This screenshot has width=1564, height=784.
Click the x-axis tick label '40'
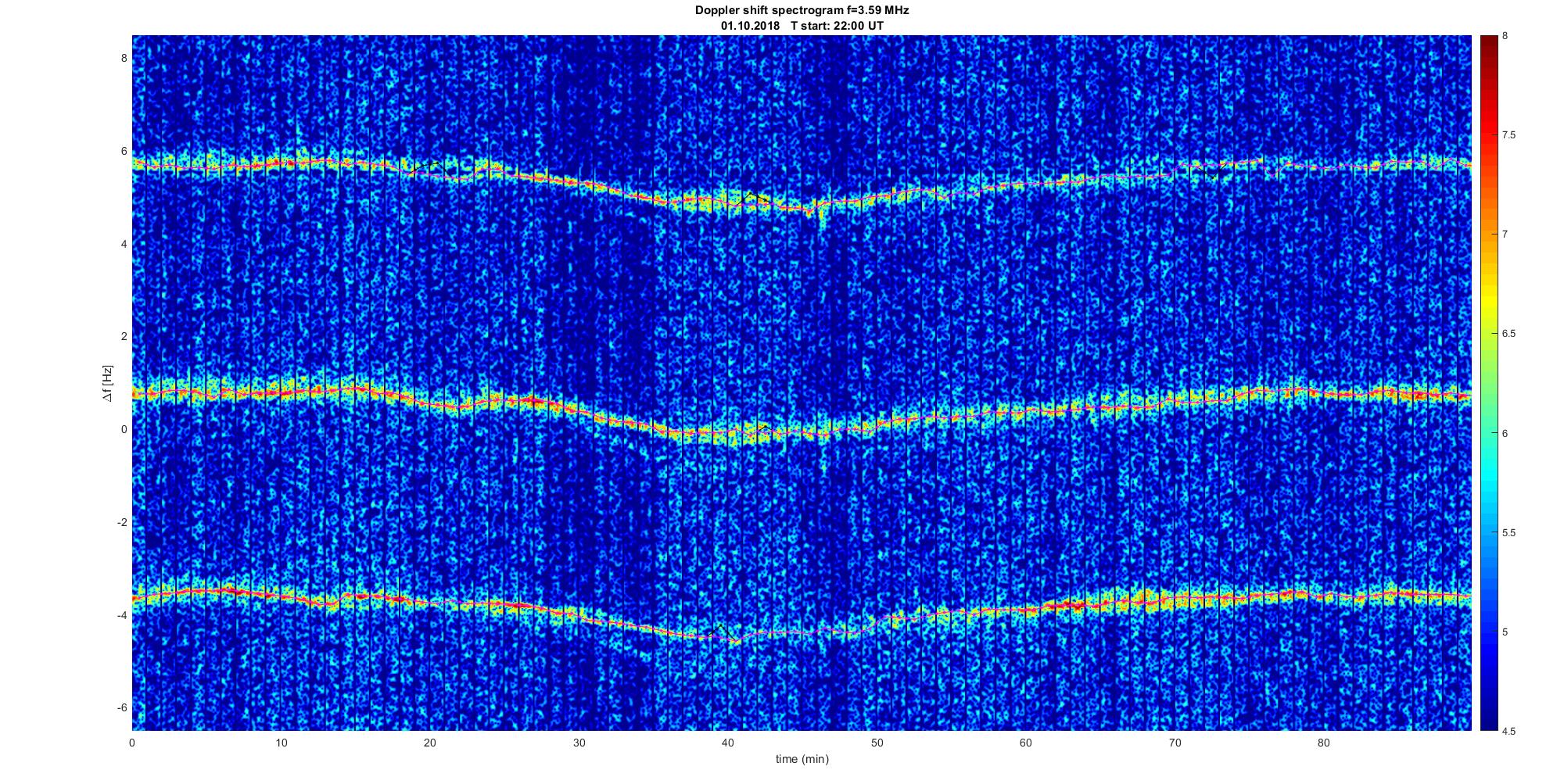point(728,743)
